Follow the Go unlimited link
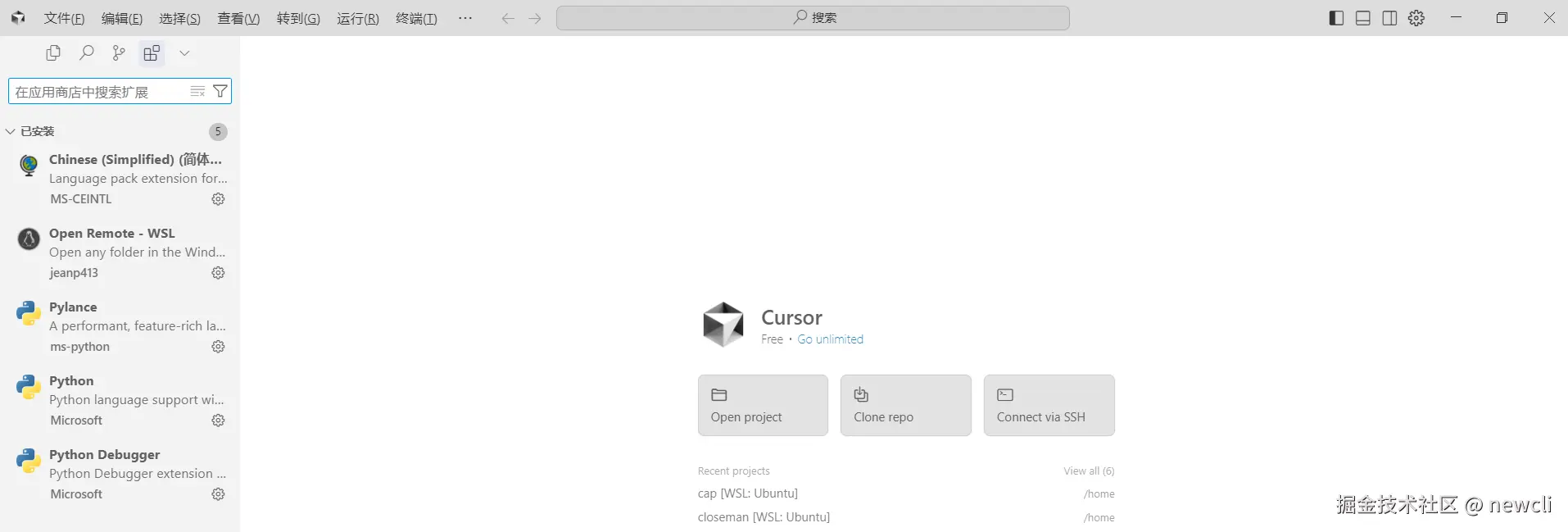Viewport: 1568px width, 532px height. [831, 339]
